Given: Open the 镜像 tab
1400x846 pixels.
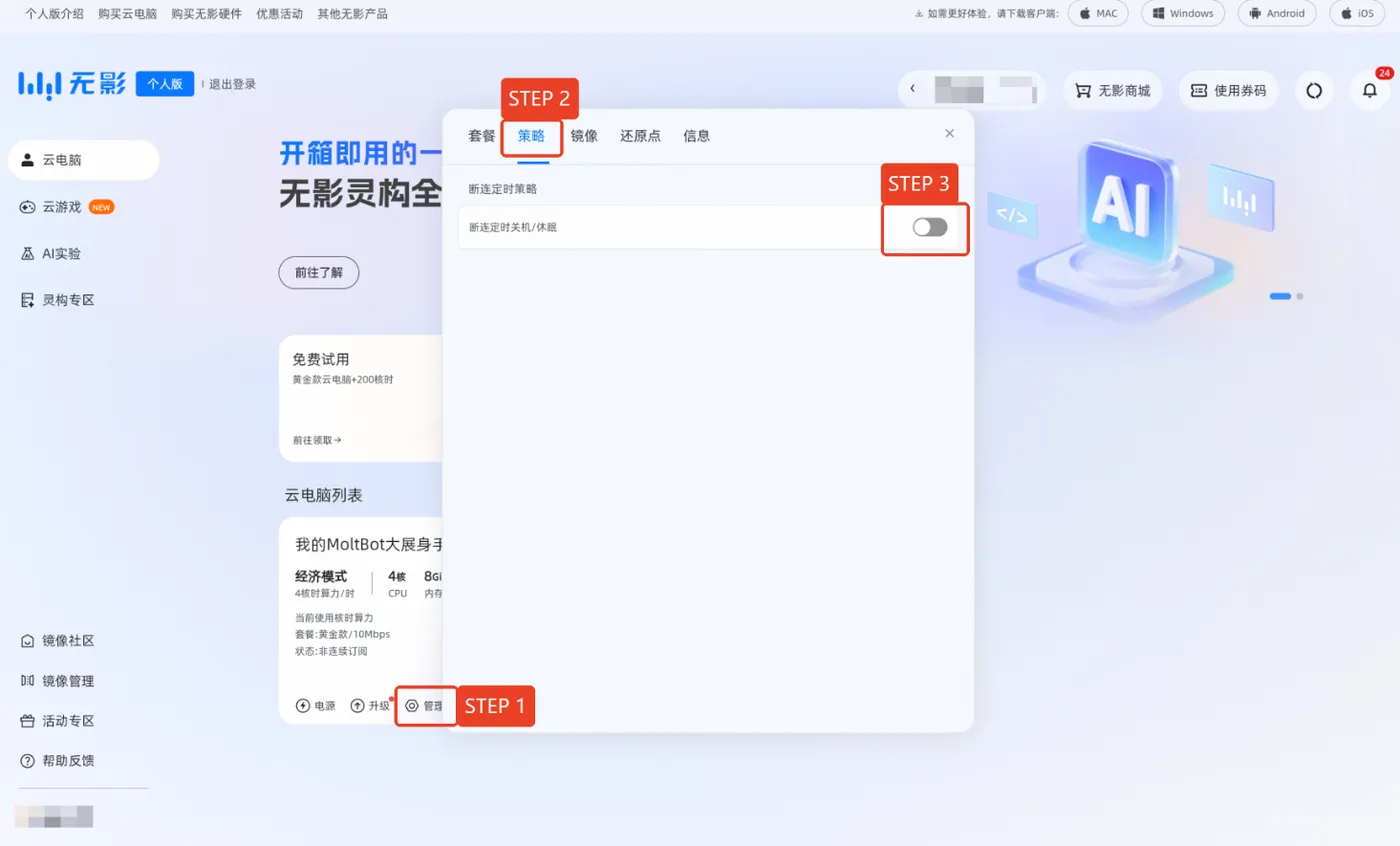Looking at the screenshot, I should click(584, 136).
